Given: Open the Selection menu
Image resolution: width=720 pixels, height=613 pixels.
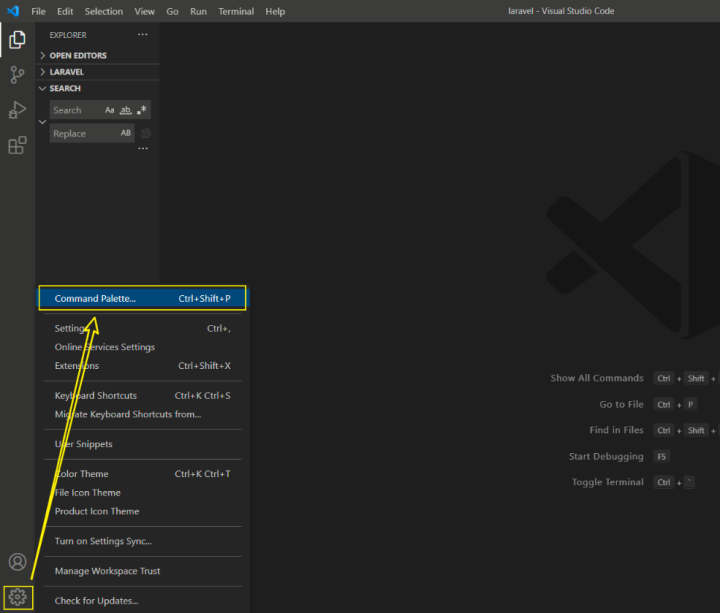Looking at the screenshot, I should (104, 11).
